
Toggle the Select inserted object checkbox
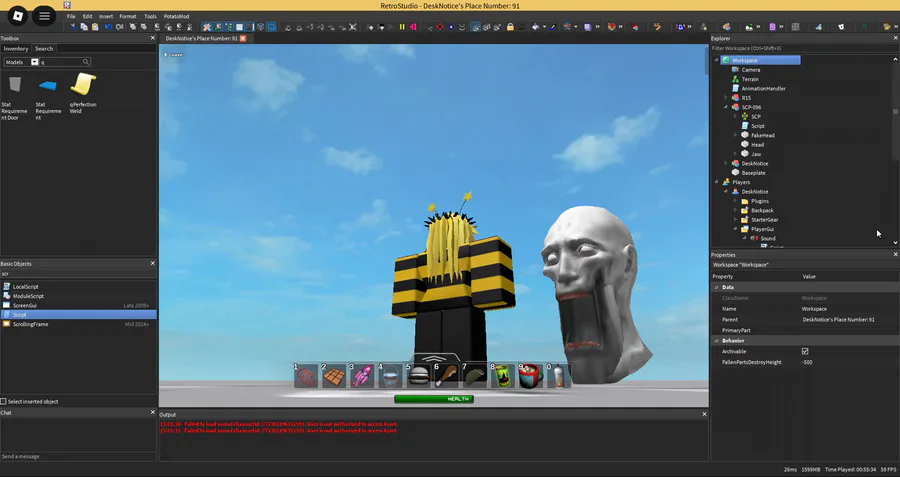(3, 402)
